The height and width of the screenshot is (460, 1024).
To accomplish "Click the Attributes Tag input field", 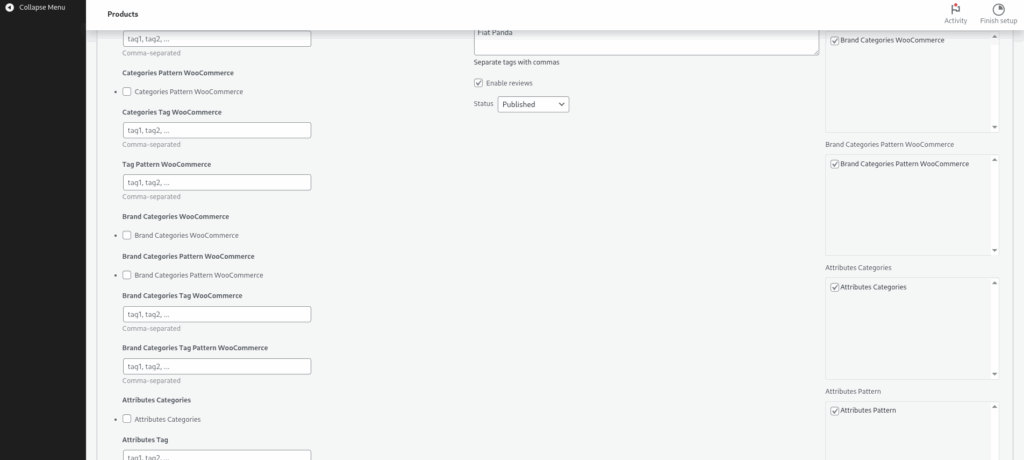I will click(x=217, y=455).
